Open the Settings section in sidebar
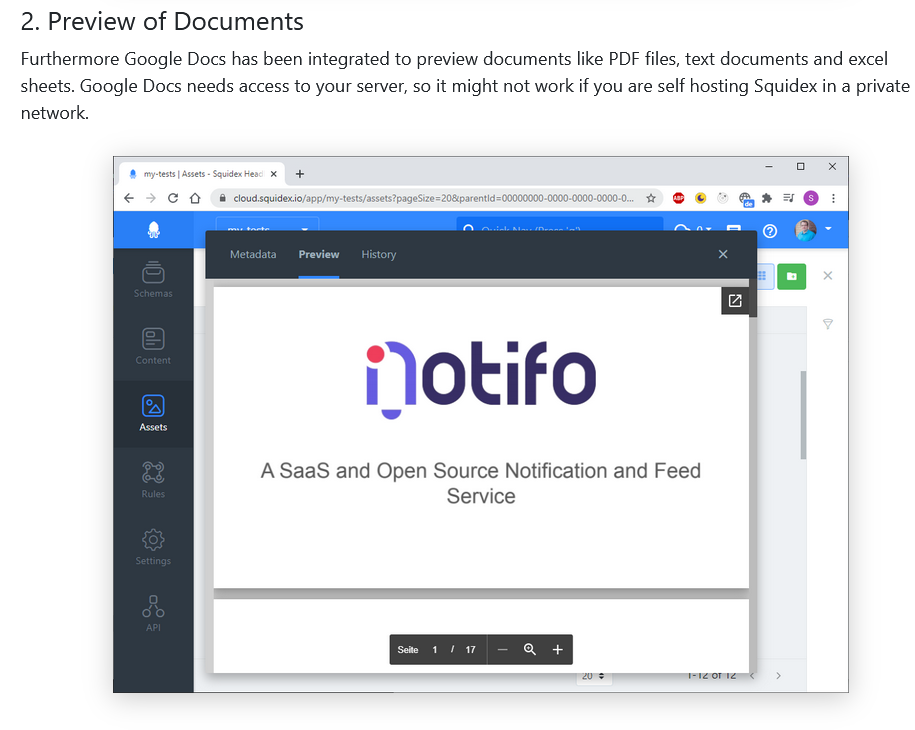The height and width of the screenshot is (730, 915). tap(153, 545)
